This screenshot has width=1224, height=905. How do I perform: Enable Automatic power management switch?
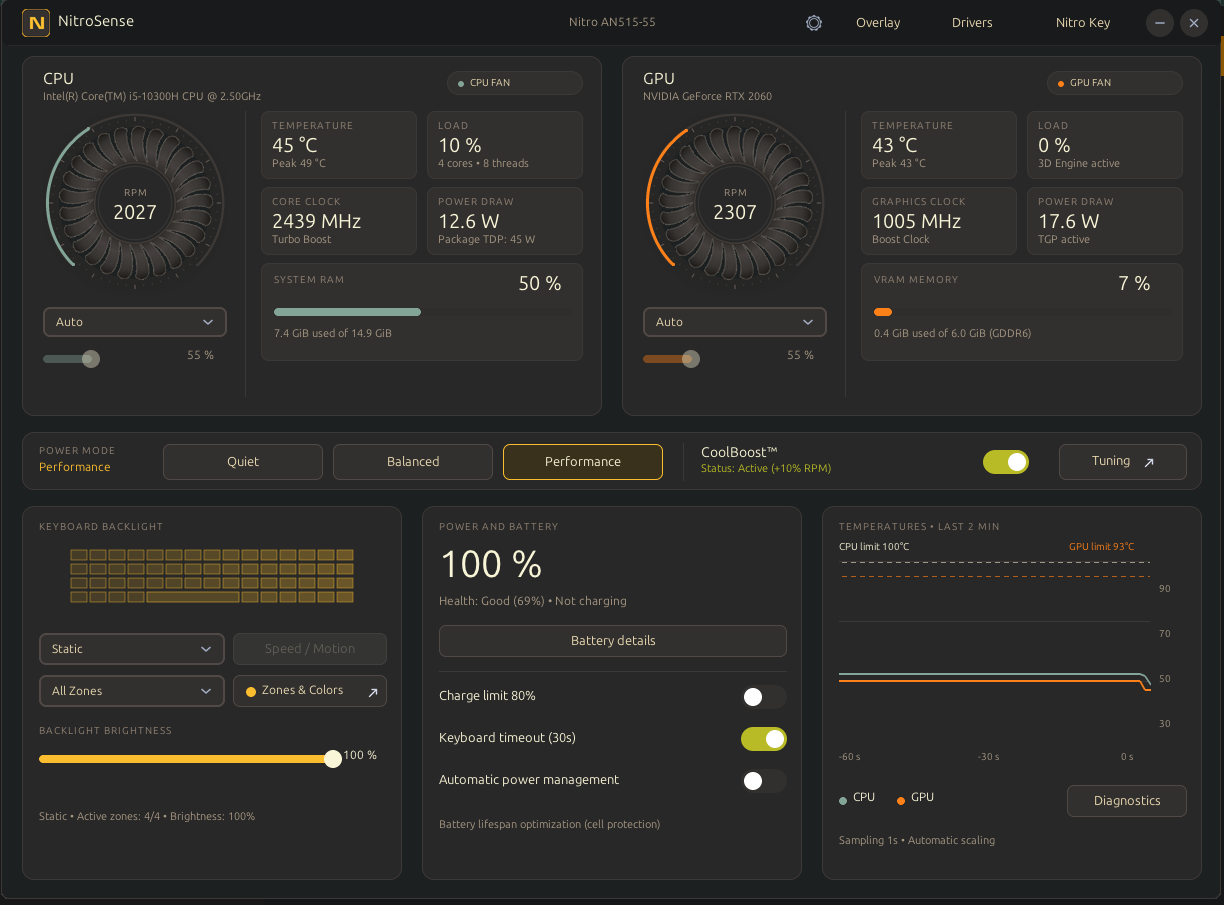[764, 781]
